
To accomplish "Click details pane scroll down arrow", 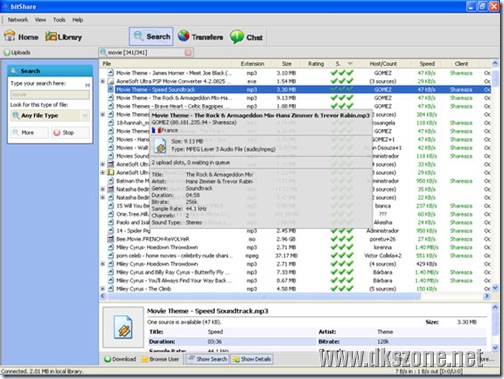I will point(495,347).
